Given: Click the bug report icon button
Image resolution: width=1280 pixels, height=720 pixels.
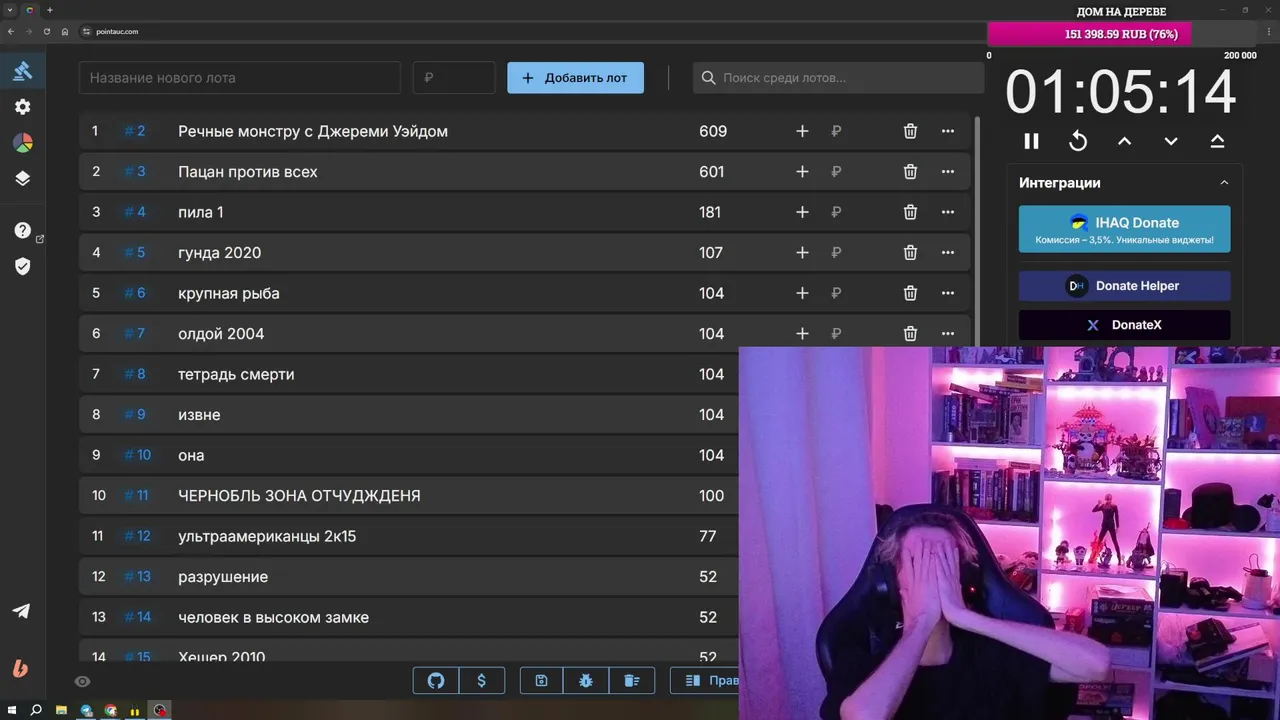Looking at the screenshot, I should [586, 681].
